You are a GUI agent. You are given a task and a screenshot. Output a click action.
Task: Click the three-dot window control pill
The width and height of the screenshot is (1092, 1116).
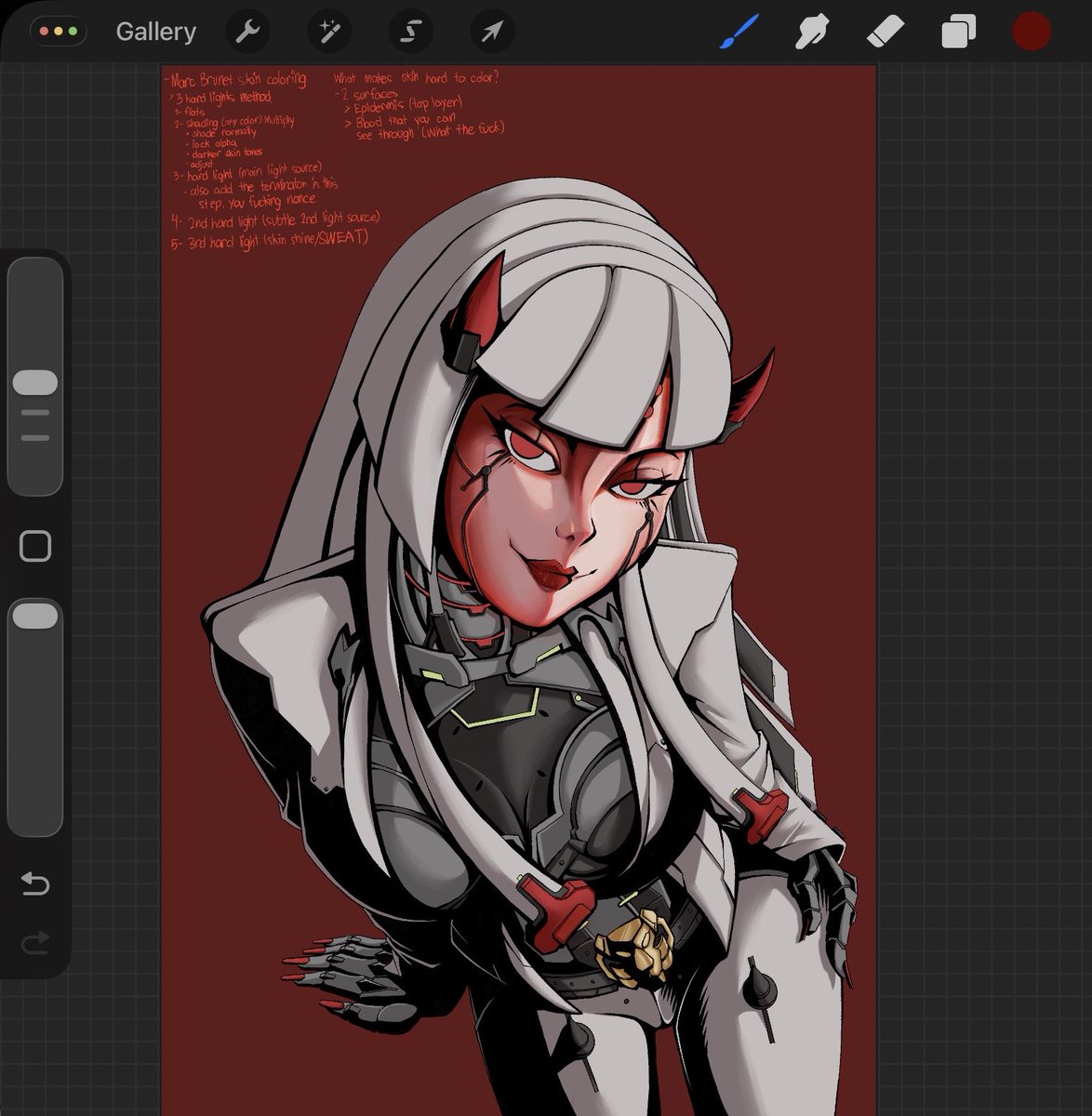pos(58,31)
